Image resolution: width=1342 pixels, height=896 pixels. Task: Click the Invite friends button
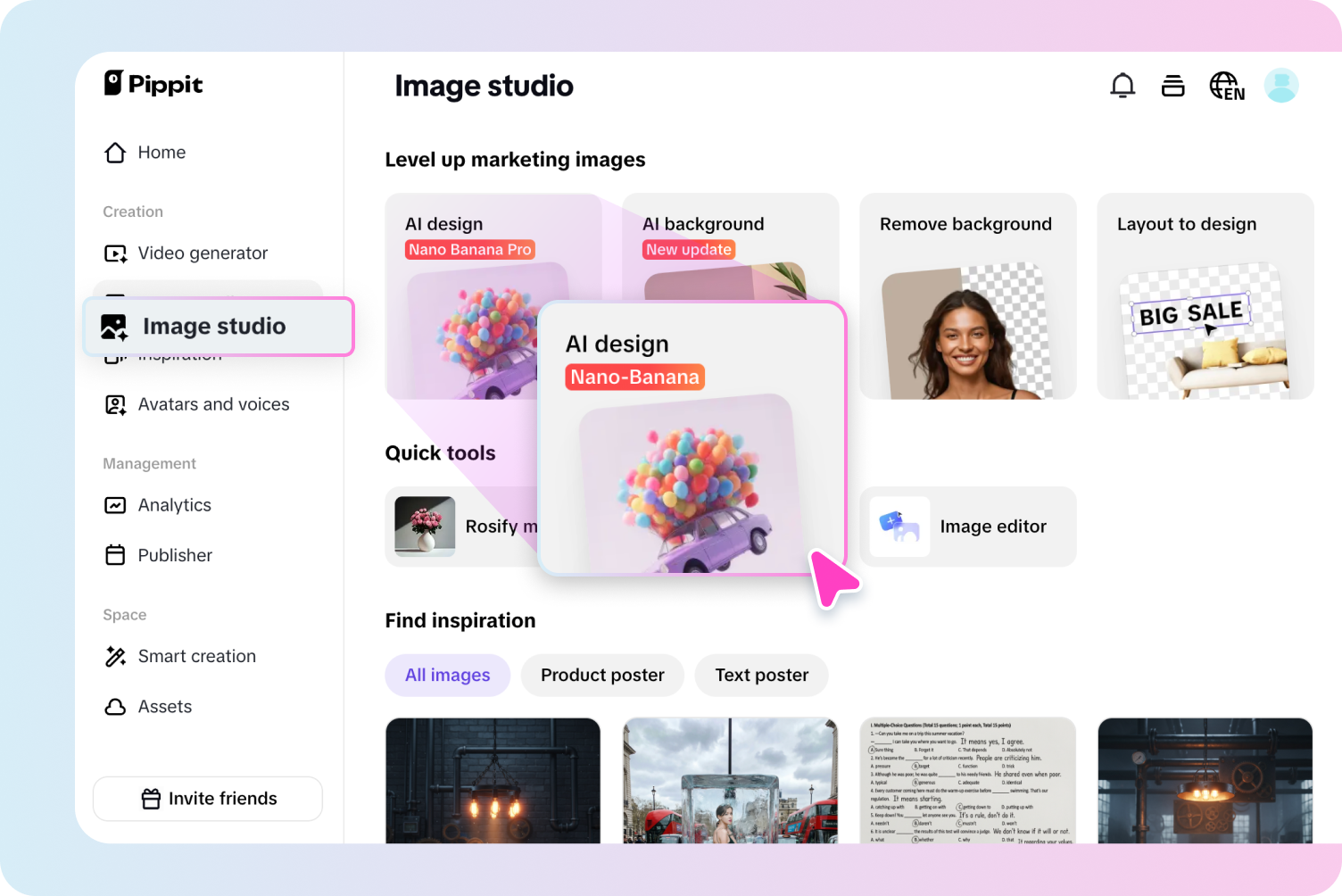click(207, 799)
